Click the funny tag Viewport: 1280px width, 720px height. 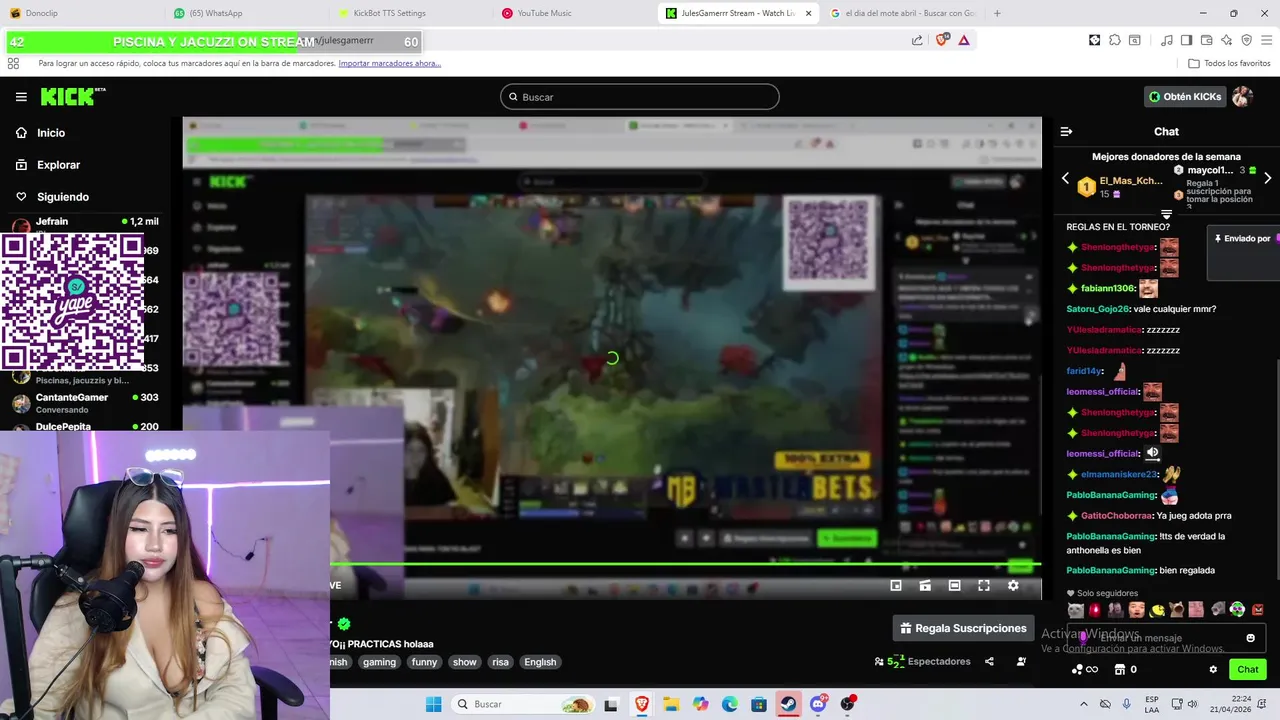pos(424,662)
